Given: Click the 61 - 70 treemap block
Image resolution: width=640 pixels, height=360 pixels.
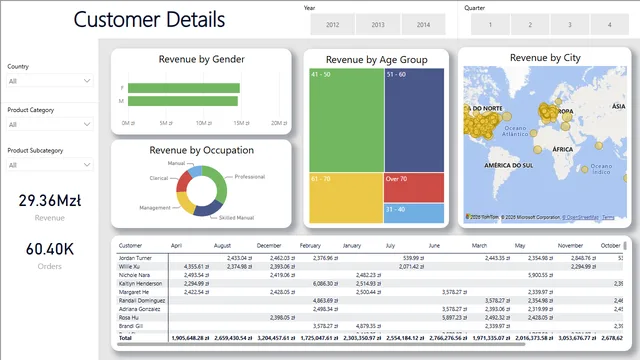Looking at the screenshot, I should [x=346, y=198].
